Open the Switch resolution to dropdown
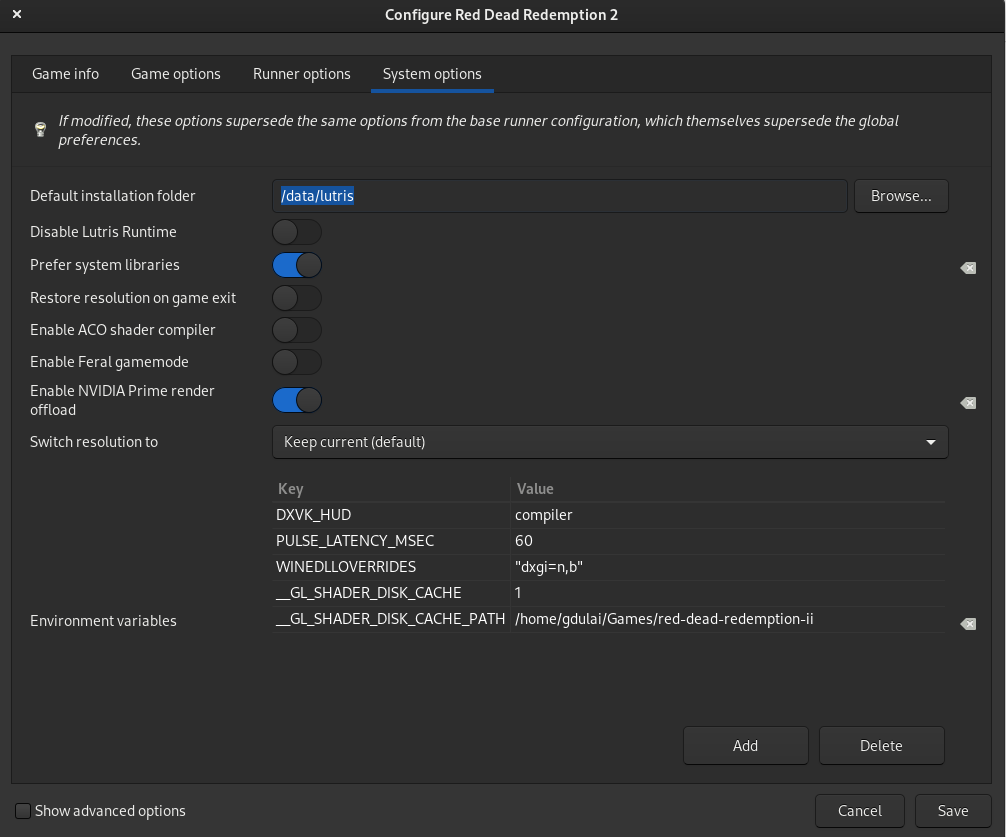Image resolution: width=1006 pixels, height=837 pixels. pos(610,442)
